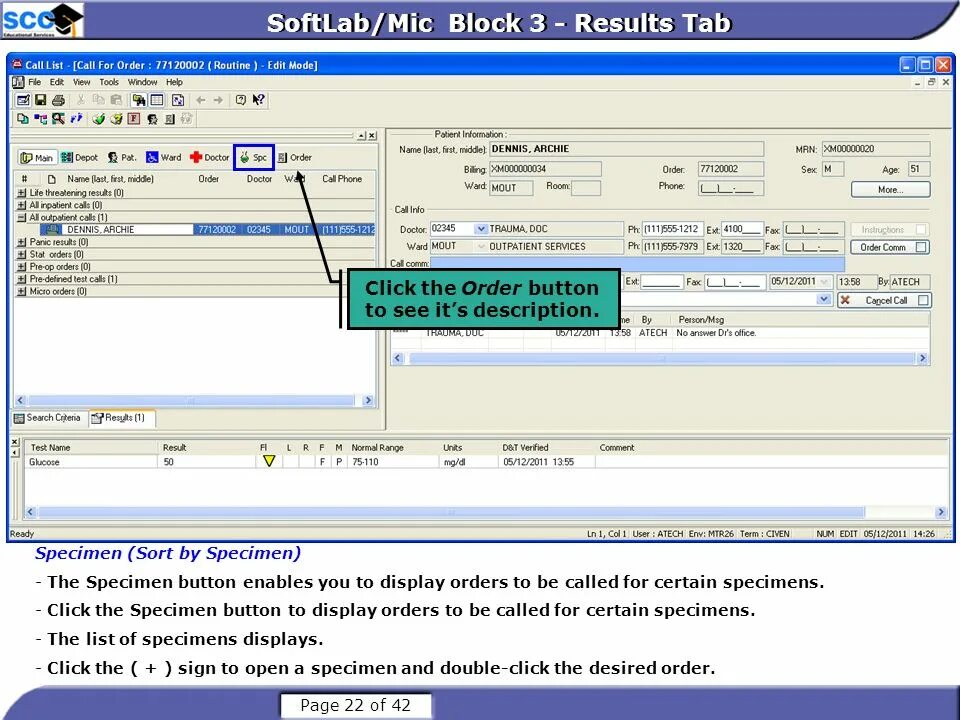Click the Help question mark bubble icon
Screen dimensions: 960x720
241,100
